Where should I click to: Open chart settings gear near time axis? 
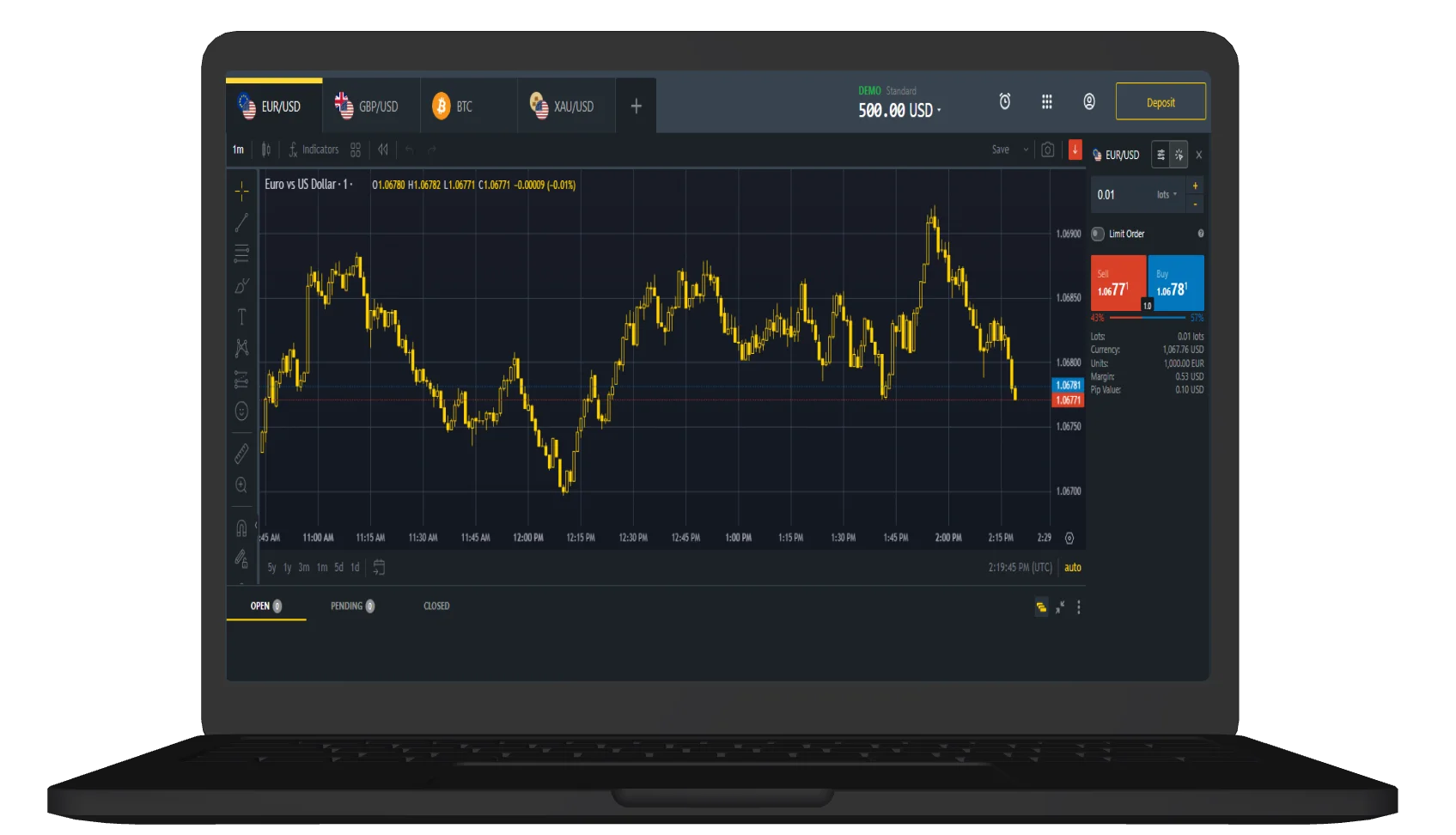(x=1069, y=539)
